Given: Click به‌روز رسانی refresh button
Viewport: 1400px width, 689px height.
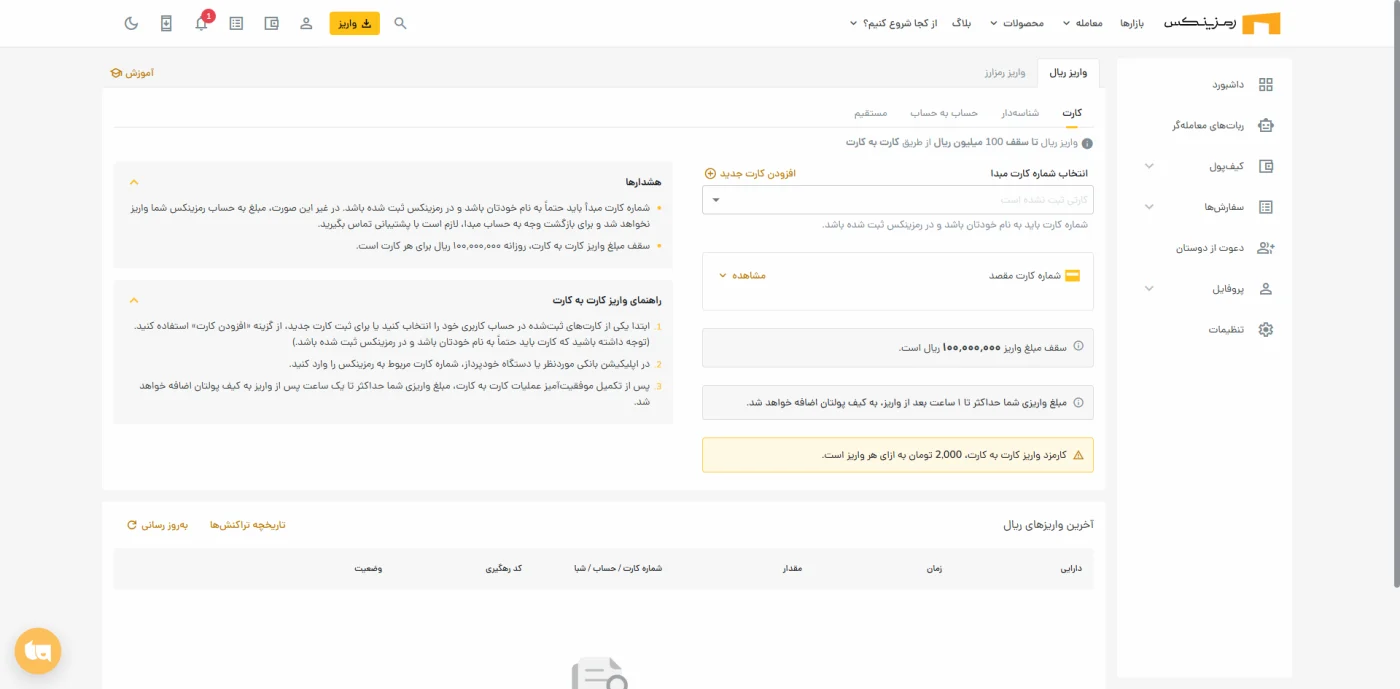Looking at the screenshot, I should (157, 524).
